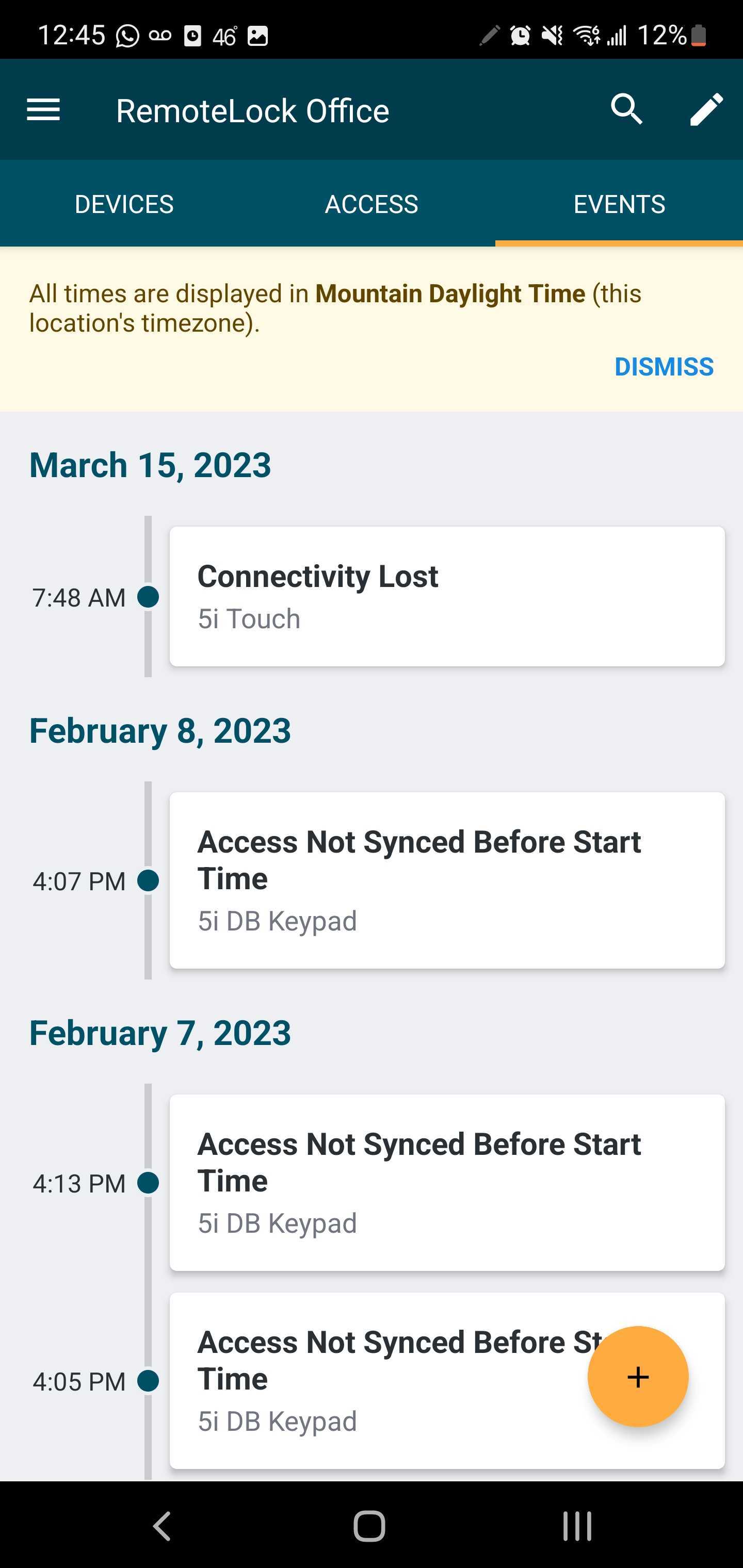
Task: Tap the Android back navigation icon
Action: pos(162,1525)
